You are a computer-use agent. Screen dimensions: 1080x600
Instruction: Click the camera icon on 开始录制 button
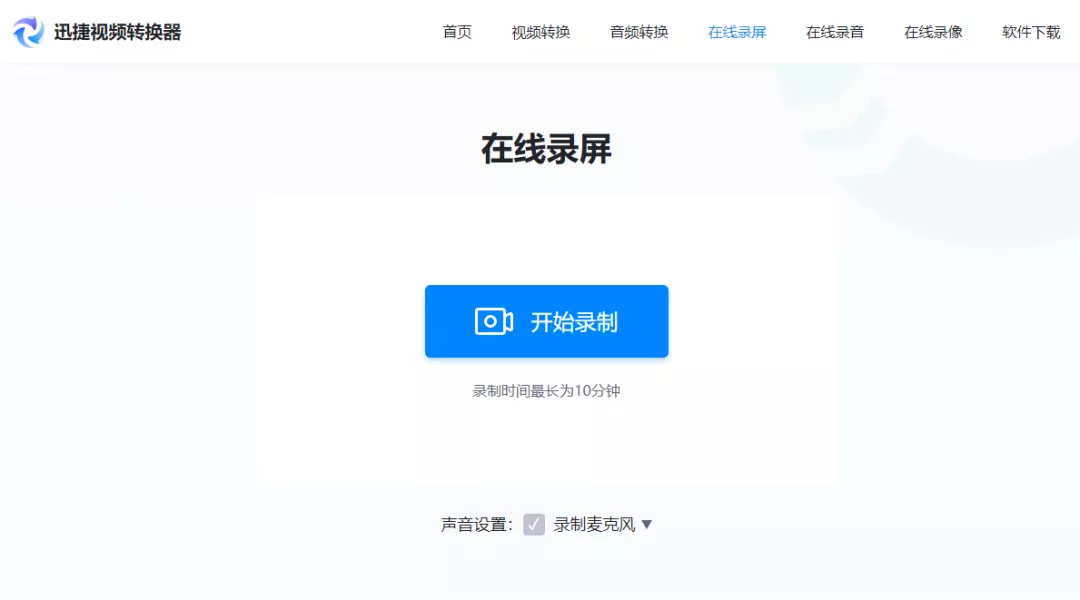(494, 322)
